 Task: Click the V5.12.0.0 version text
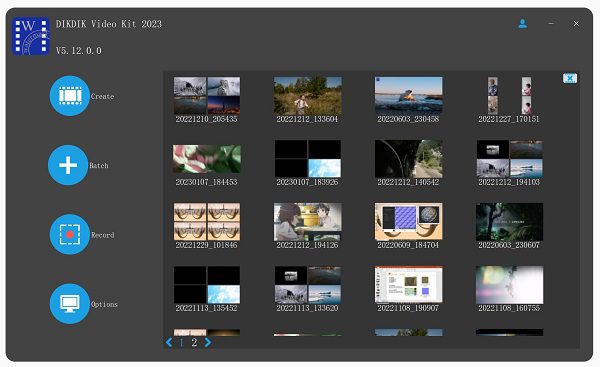coord(79,51)
